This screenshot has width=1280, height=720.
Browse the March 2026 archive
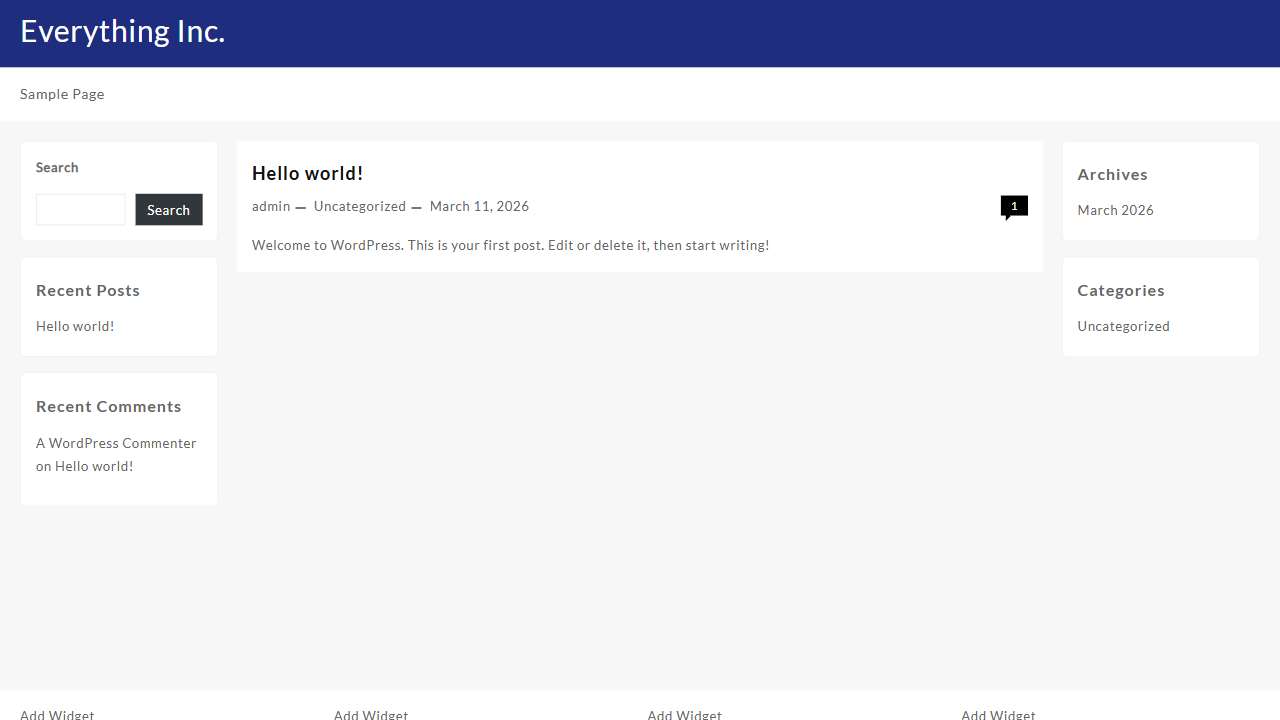tap(1115, 210)
